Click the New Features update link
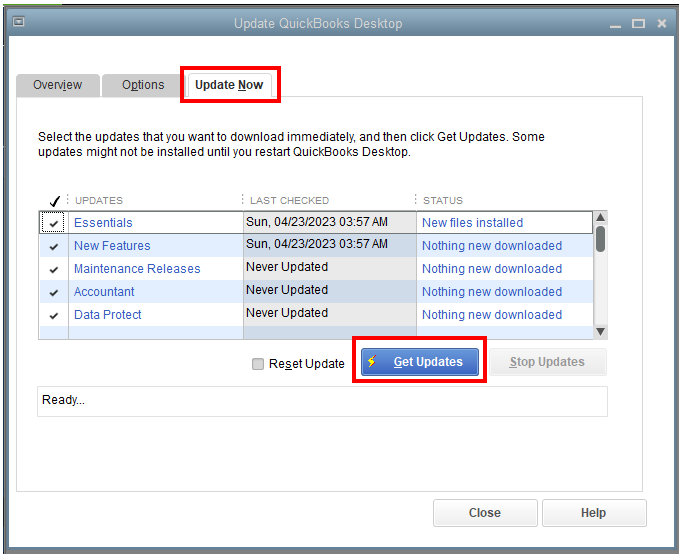The height and width of the screenshot is (556, 680). point(112,245)
